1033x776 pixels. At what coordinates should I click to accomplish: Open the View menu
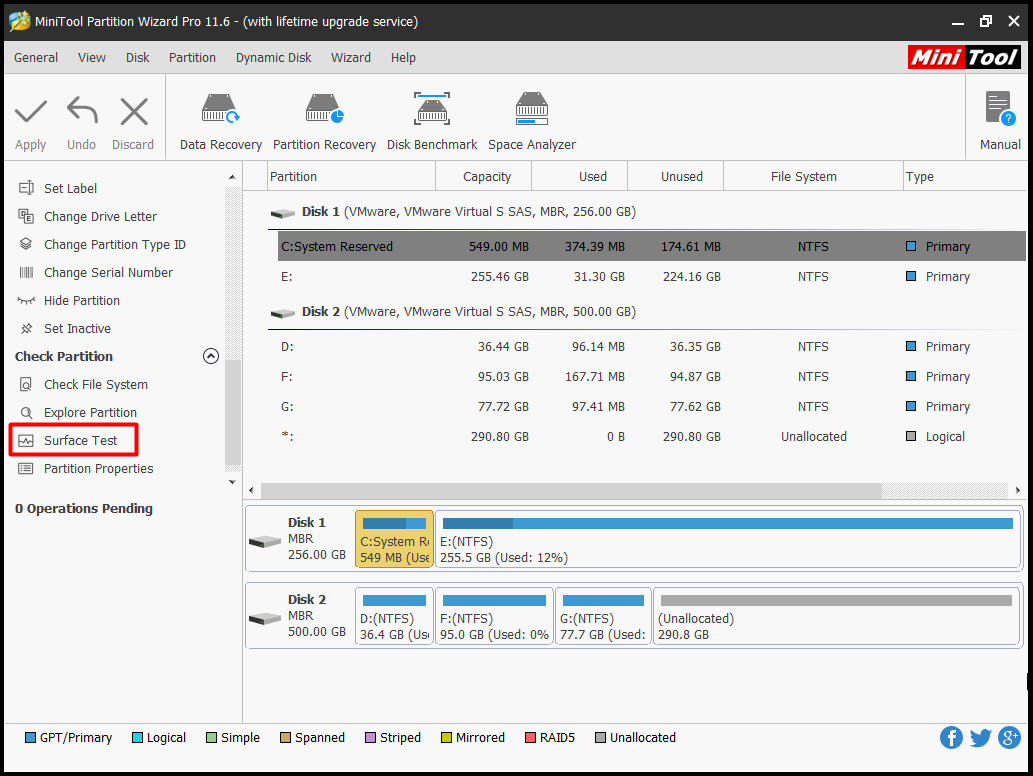pos(92,57)
